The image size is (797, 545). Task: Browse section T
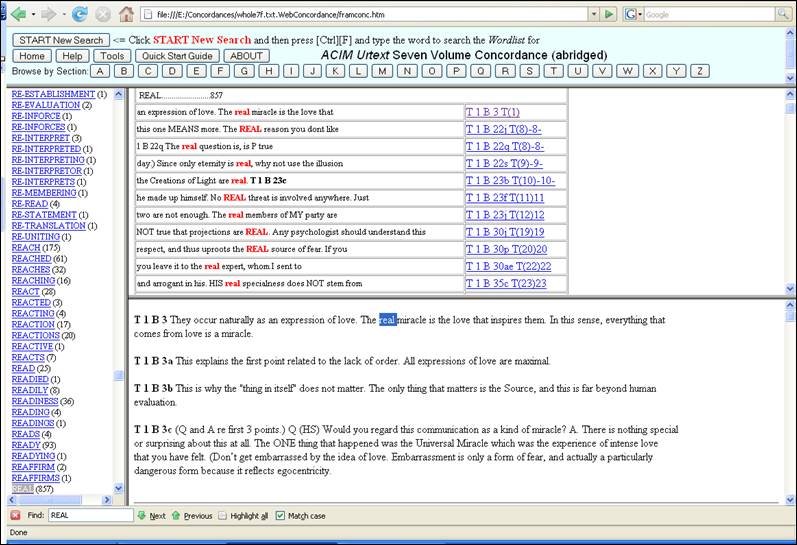pos(554,71)
